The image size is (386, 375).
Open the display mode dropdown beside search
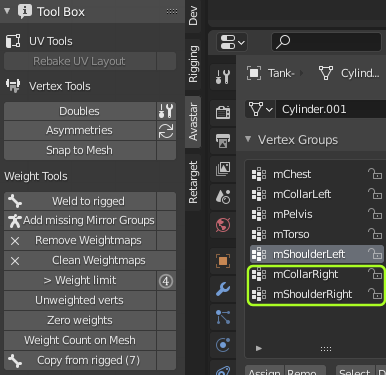click(x=232, y=42)
